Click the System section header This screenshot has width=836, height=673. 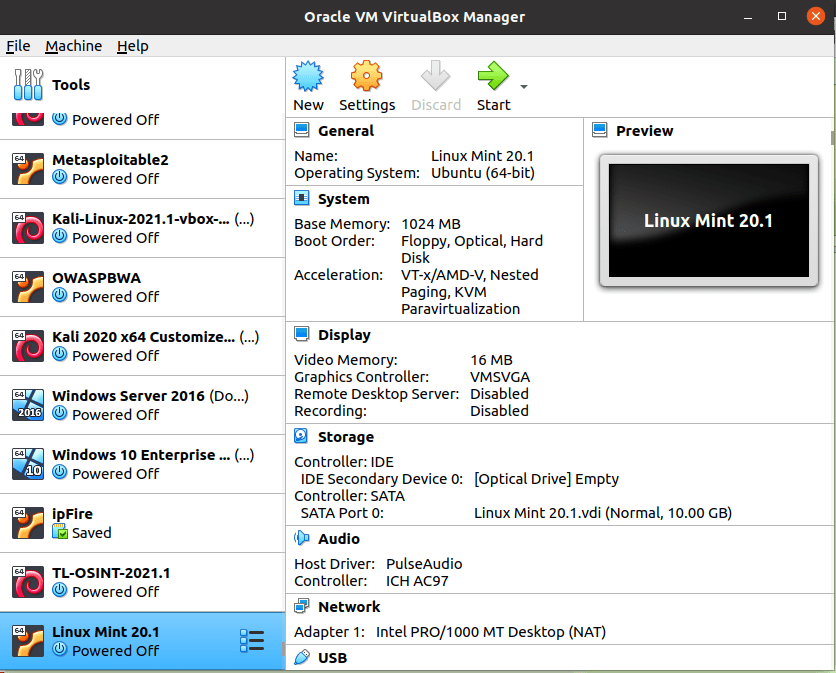343,199
